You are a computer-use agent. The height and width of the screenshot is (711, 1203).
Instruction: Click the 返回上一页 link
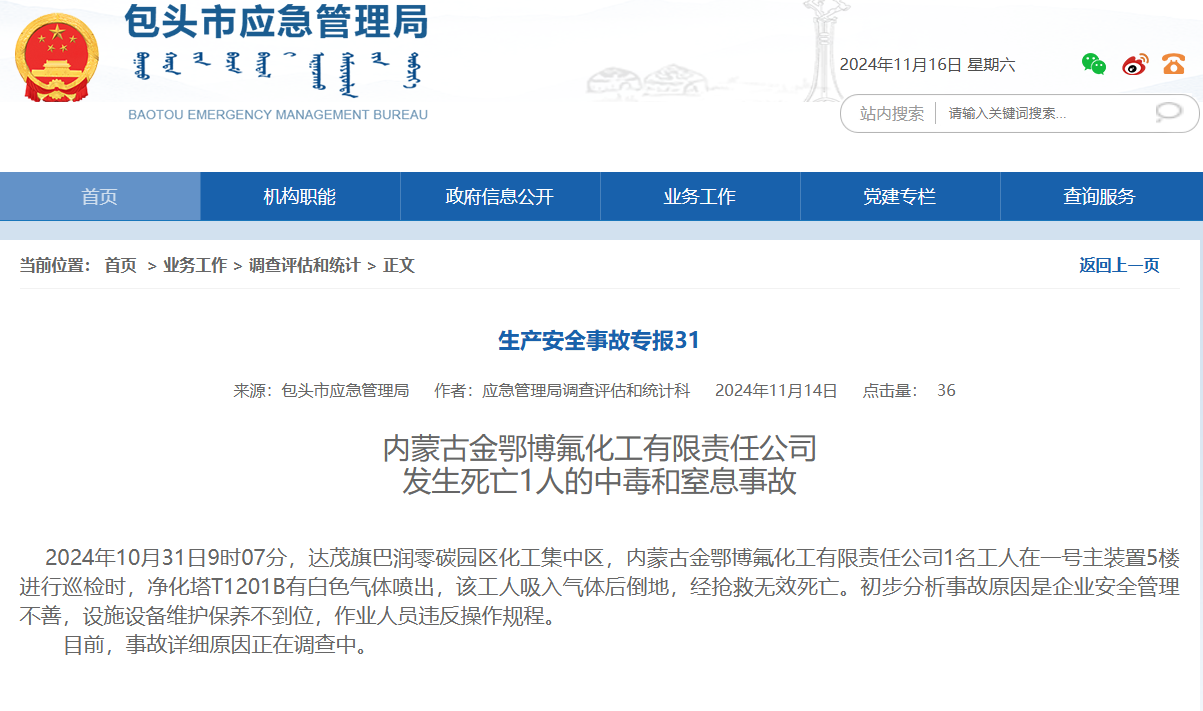coord(1119,265)
